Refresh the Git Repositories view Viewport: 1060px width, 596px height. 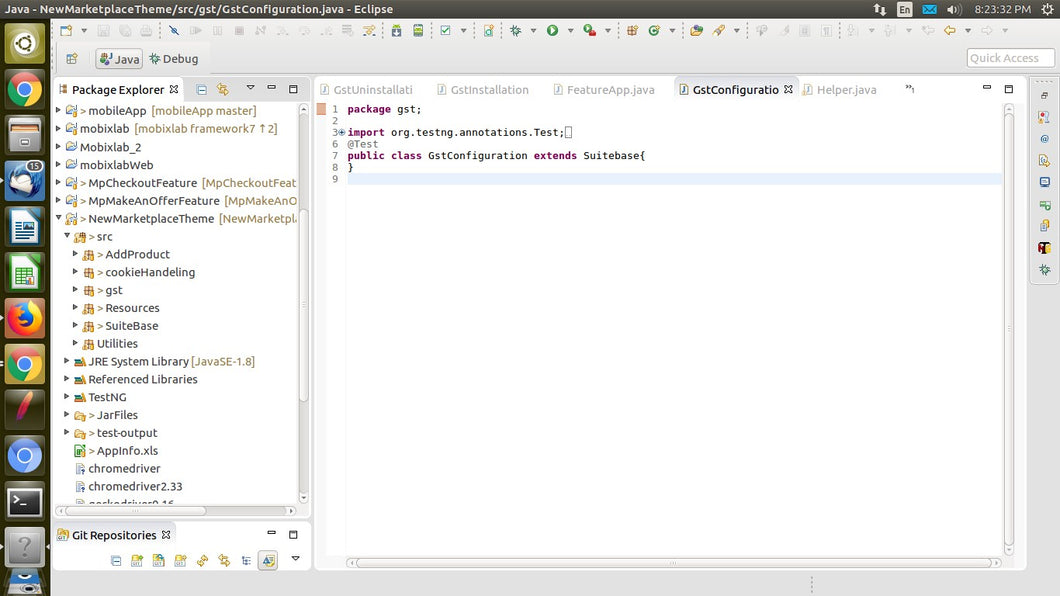[203, 561]
